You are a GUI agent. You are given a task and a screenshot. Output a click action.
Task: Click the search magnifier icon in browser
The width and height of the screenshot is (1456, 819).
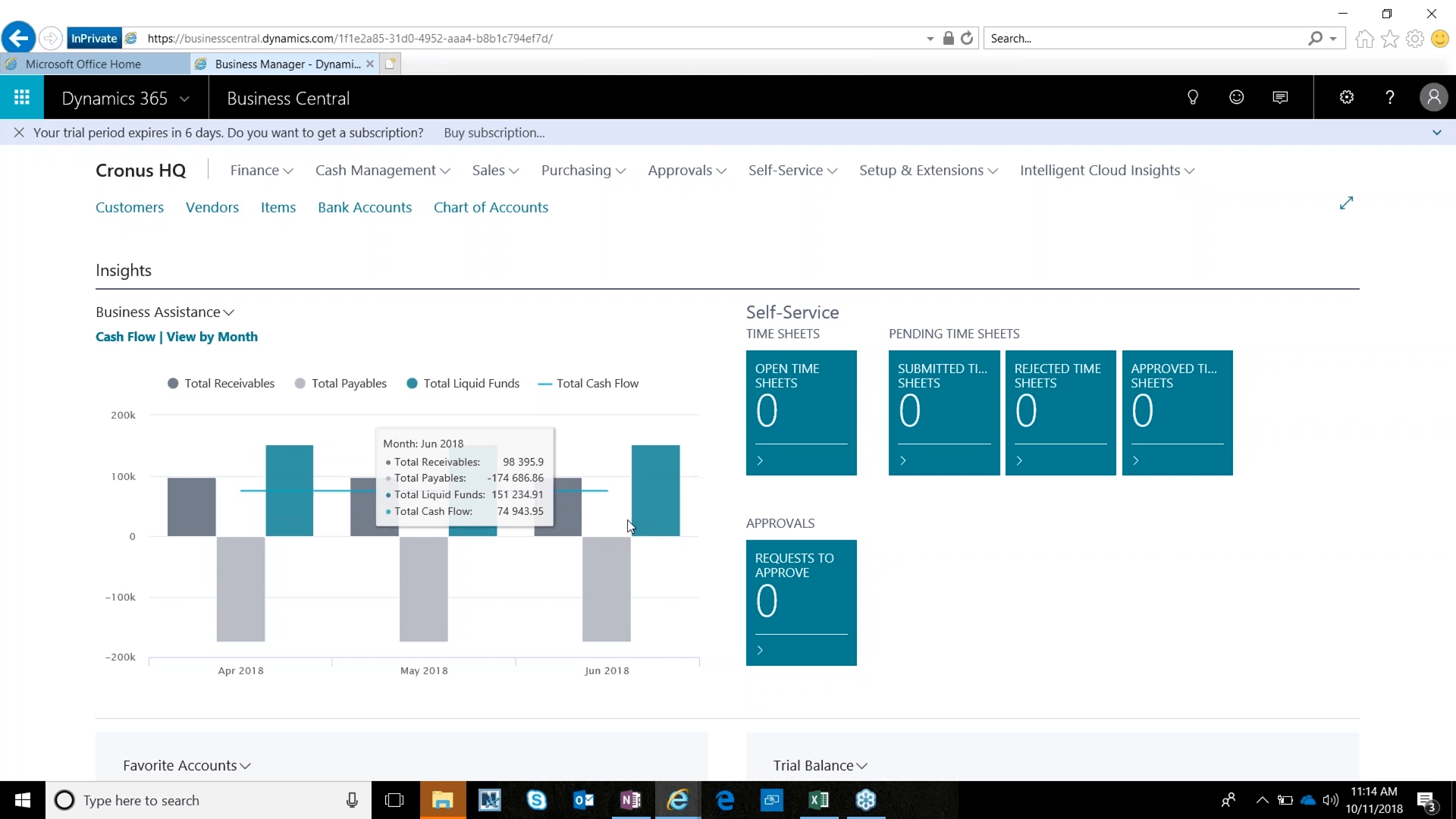click(1316, 38)
